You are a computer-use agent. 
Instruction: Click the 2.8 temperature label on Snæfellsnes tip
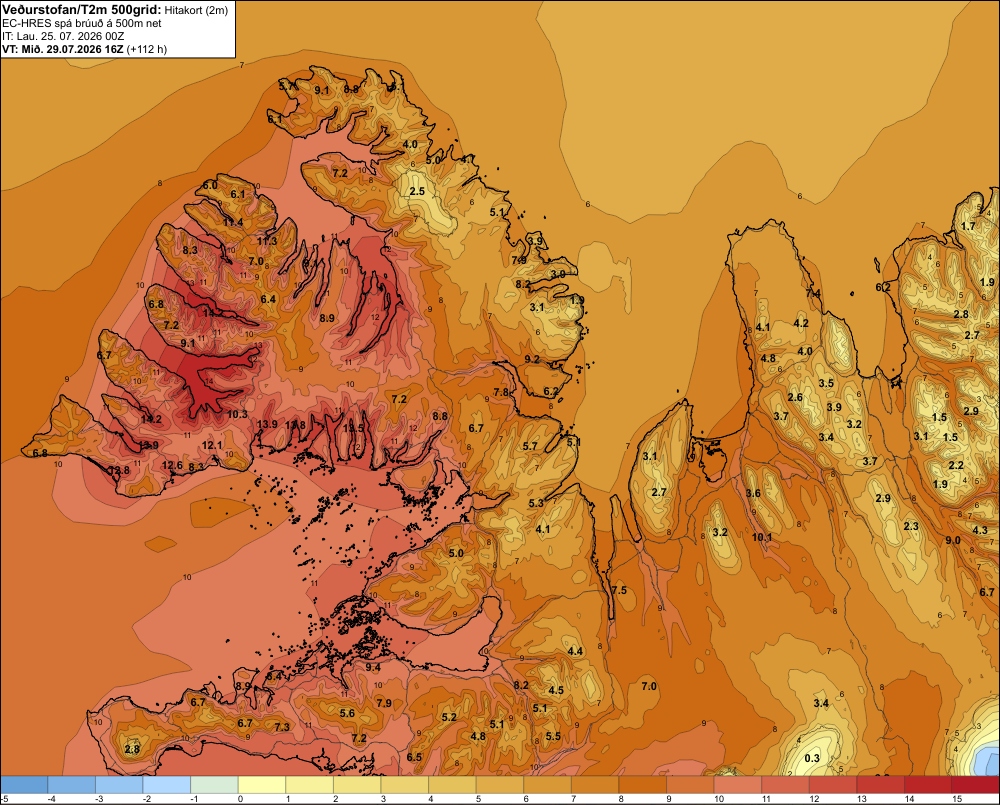[x=132, y=749]
